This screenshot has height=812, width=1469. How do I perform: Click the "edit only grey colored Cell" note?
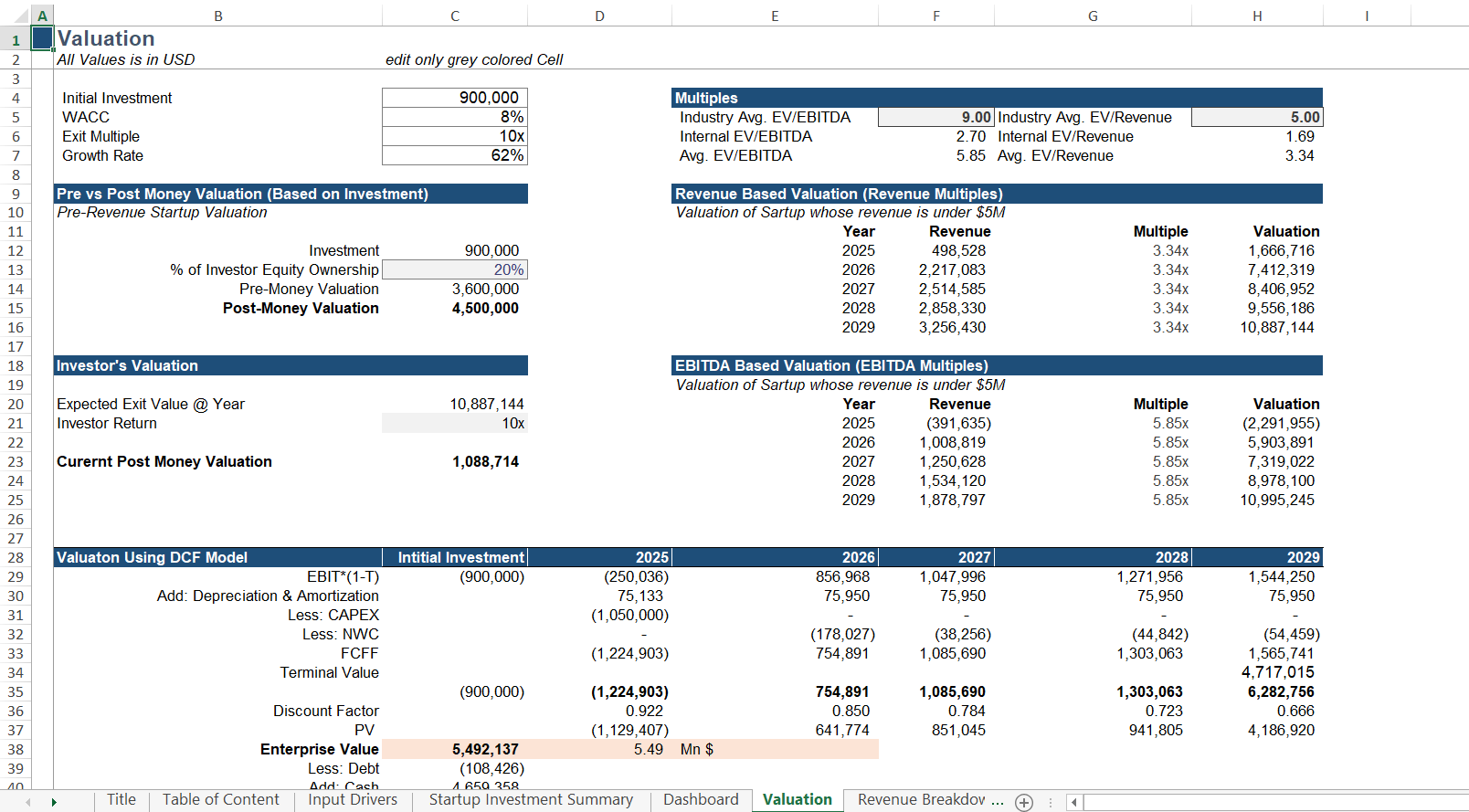[x=474, y=59]
